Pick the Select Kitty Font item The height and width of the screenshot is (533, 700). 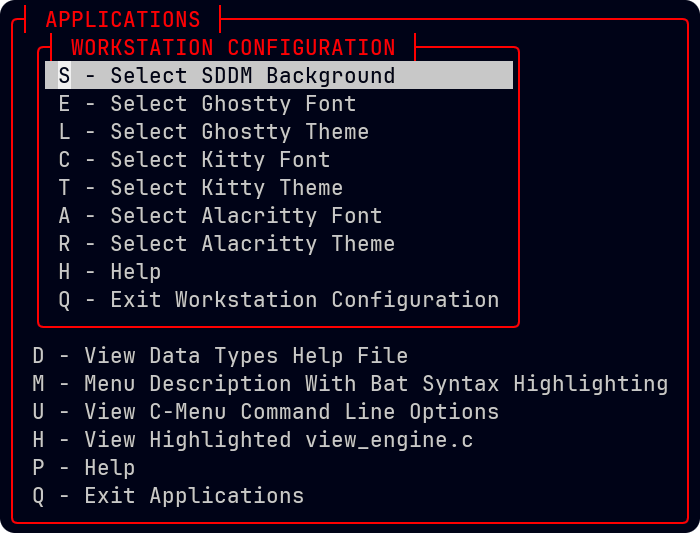click(x=219, y=160)
